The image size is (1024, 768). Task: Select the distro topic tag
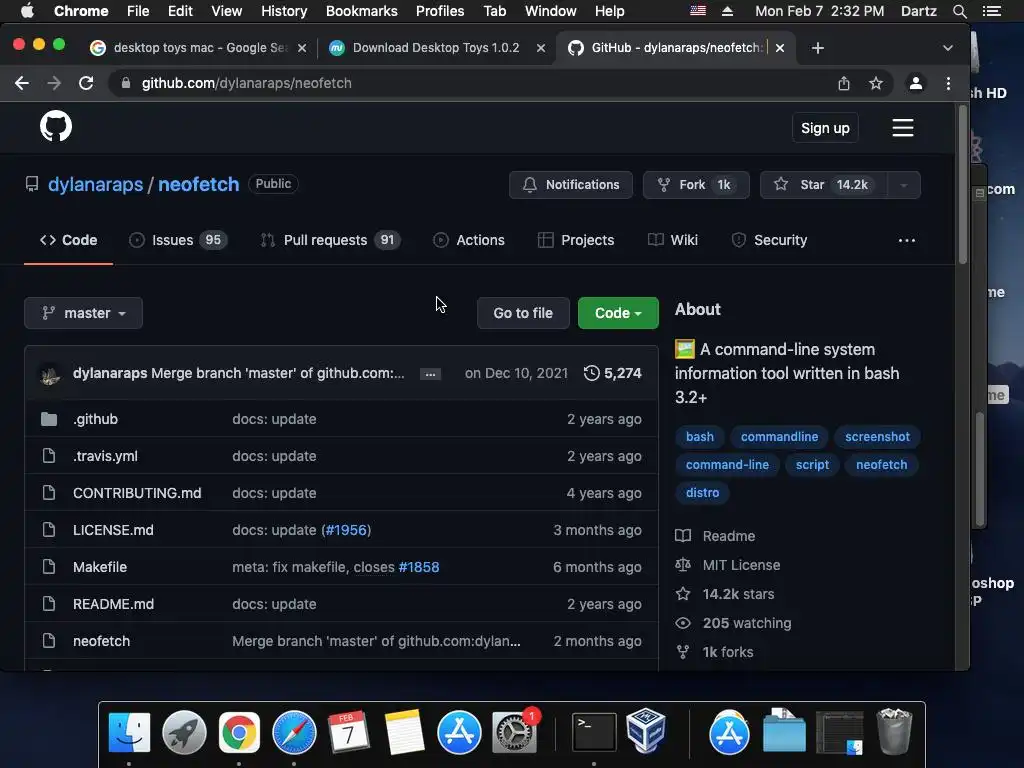tap(702, 493)
